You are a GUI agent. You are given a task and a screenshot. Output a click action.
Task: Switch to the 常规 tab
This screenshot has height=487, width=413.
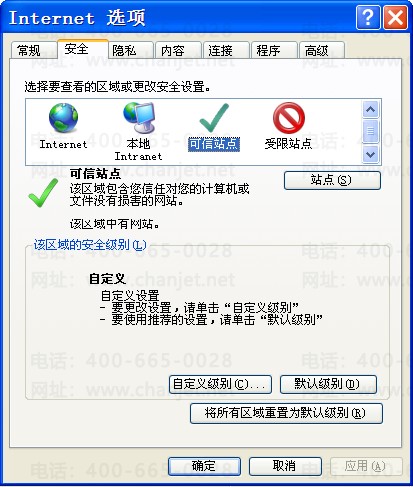[29, 51]
